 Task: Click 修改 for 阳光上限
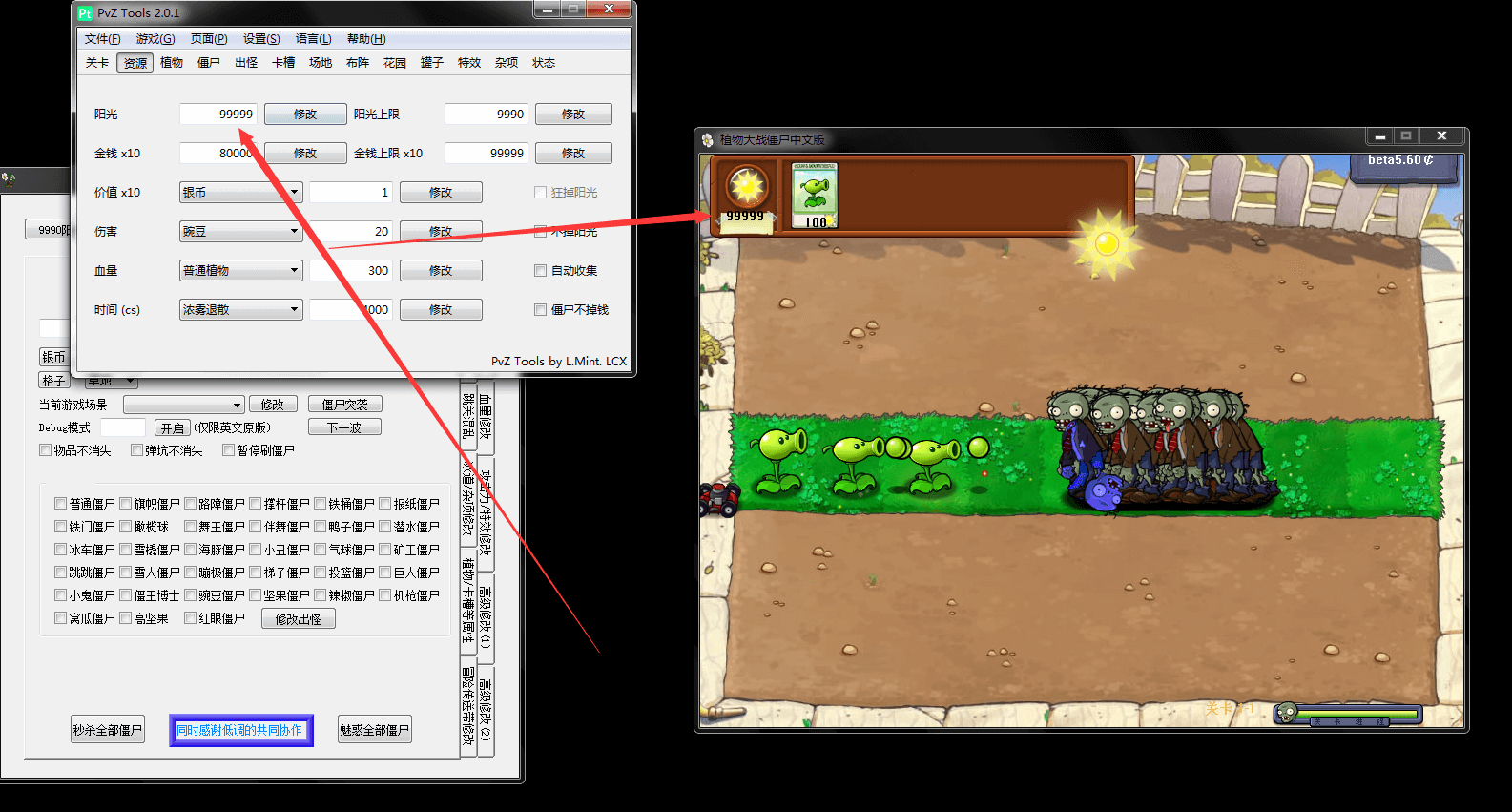(x=573, y=115)
